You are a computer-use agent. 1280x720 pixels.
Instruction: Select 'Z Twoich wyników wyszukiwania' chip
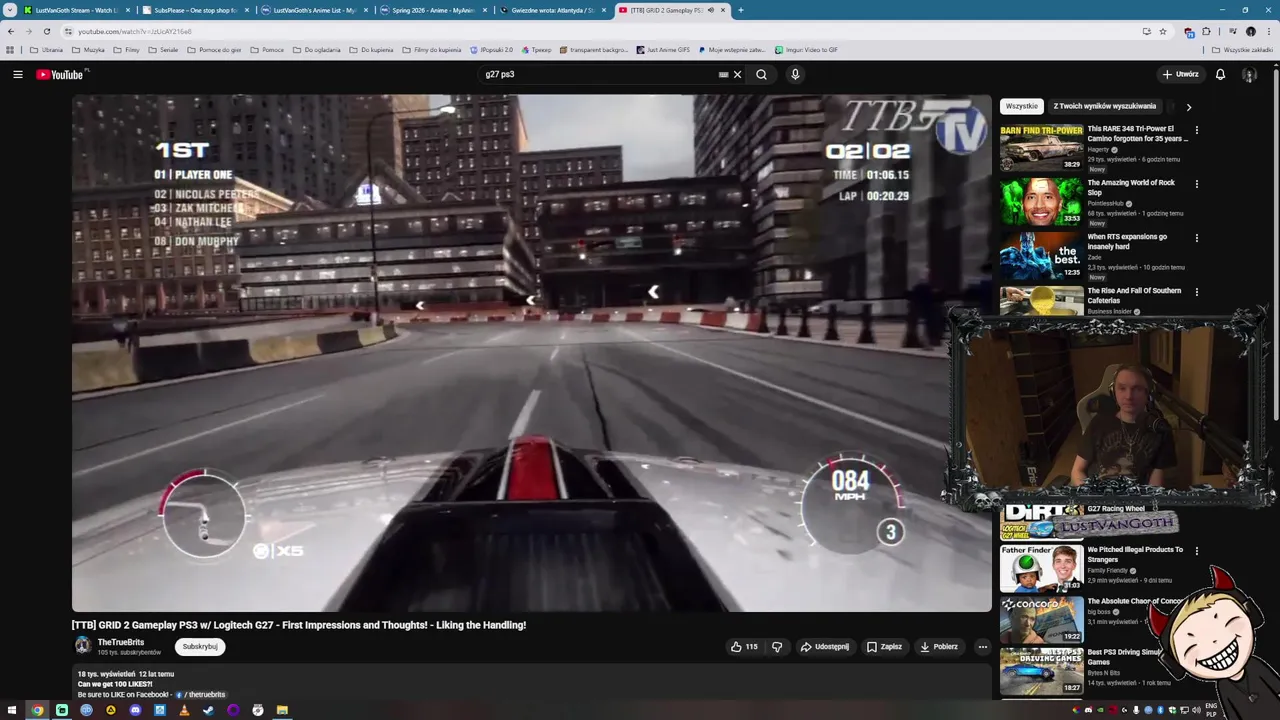click(1104, 106)
